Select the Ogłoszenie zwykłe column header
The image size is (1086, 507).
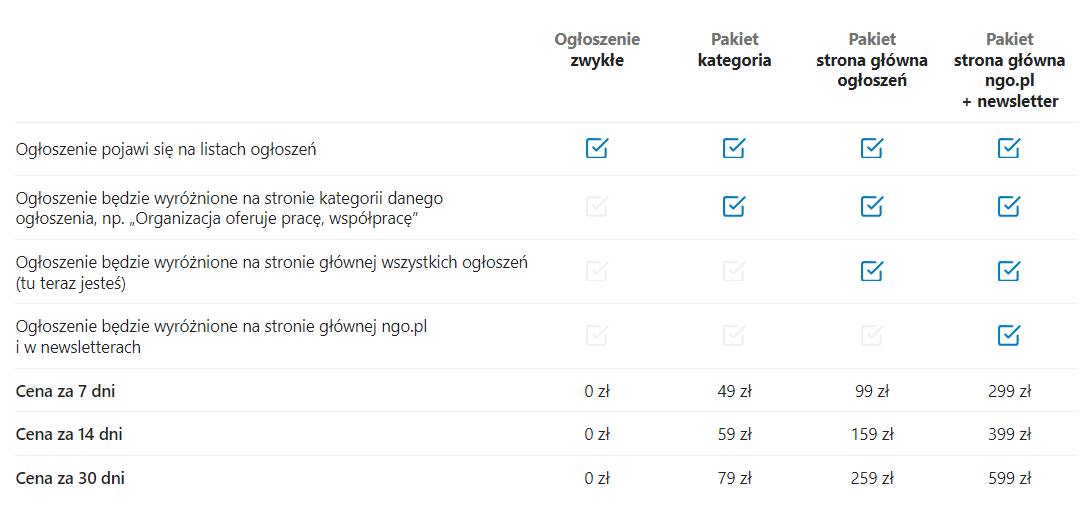click(597, 49)
